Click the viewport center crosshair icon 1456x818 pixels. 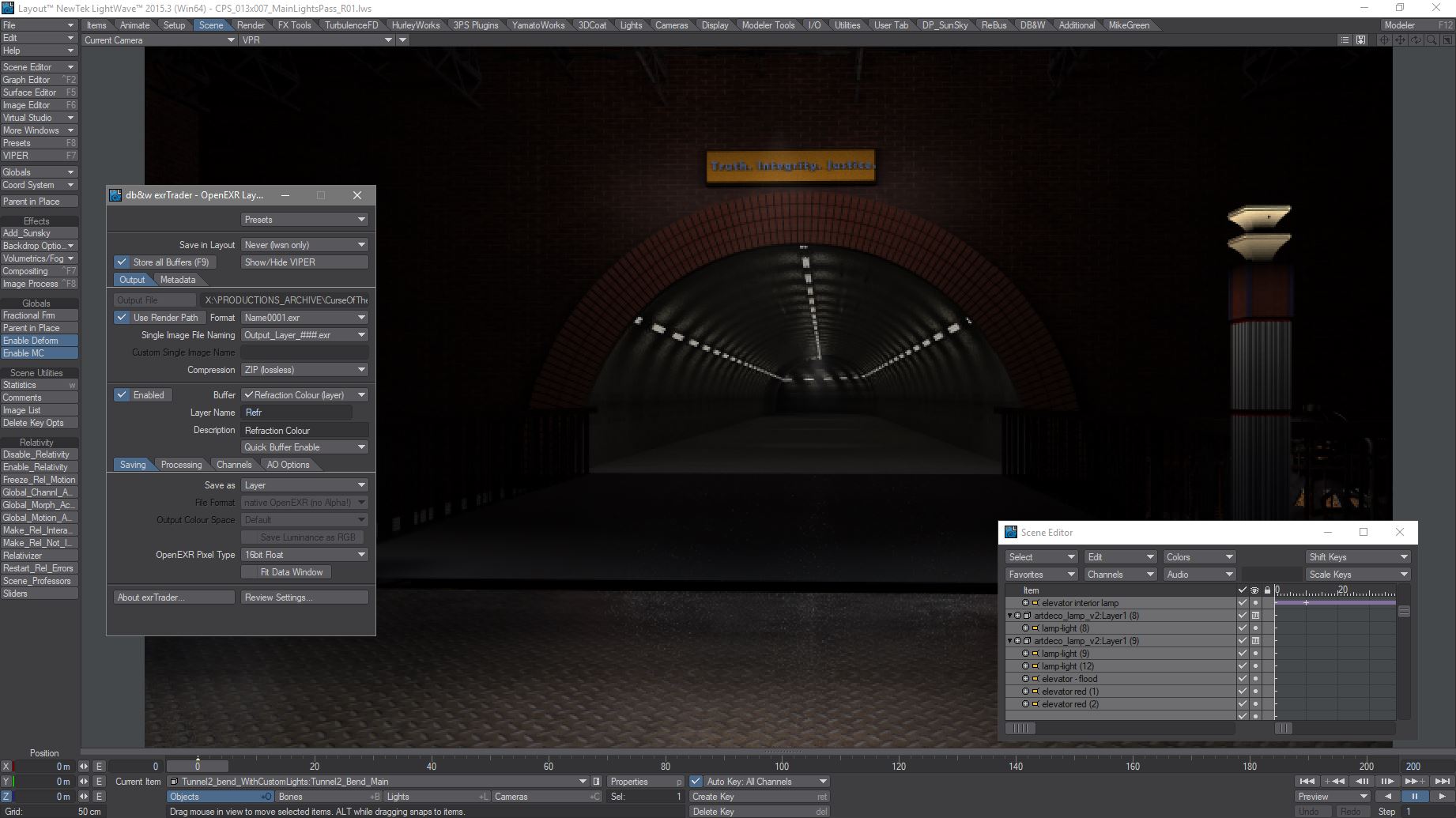tap(1385, 40)
